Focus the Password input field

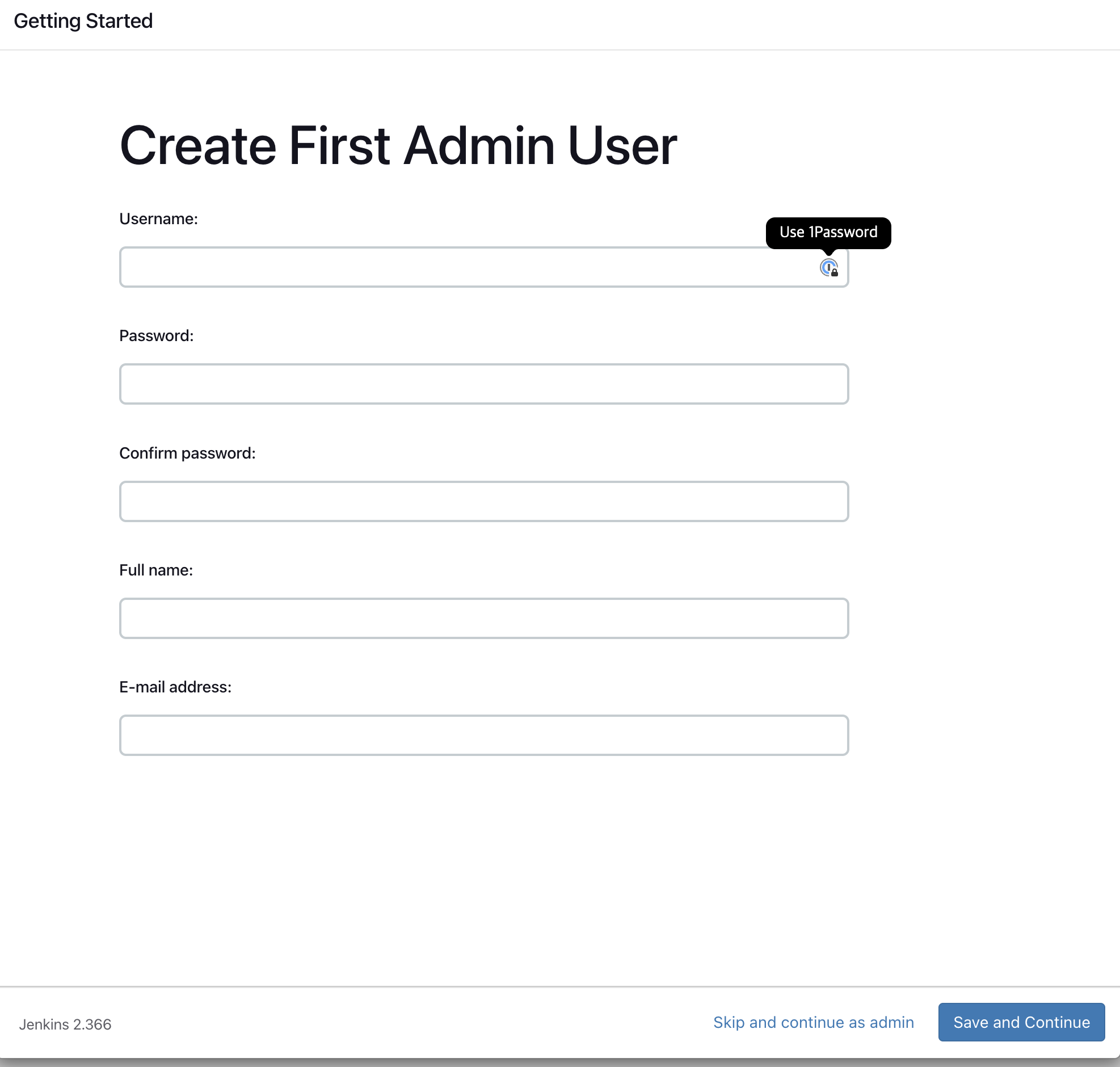pyautogui.click(x=483, y=384)
